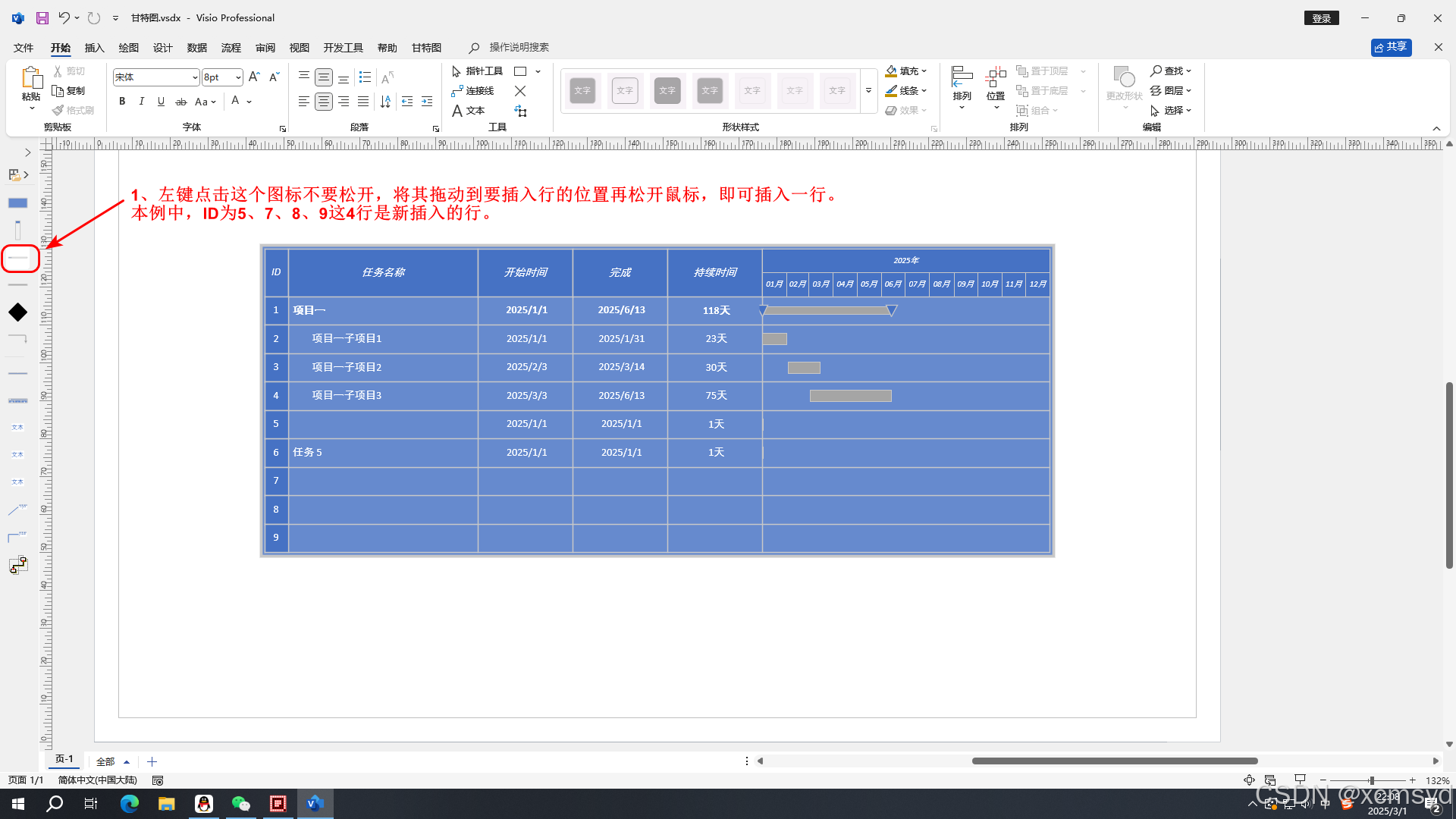Toggle Underline formatting
Image resolution: width=1456 pixels, height=819 pixels.
161,102
